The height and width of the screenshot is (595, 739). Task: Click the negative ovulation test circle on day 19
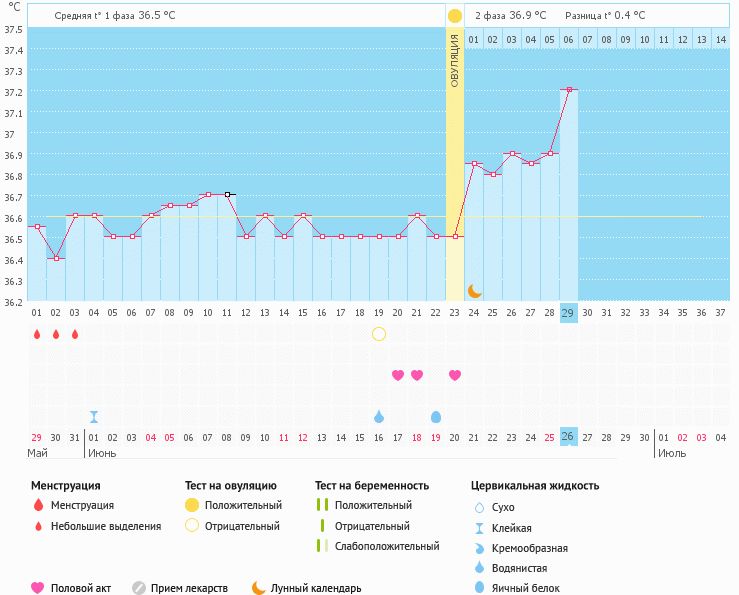pos(379,334)
